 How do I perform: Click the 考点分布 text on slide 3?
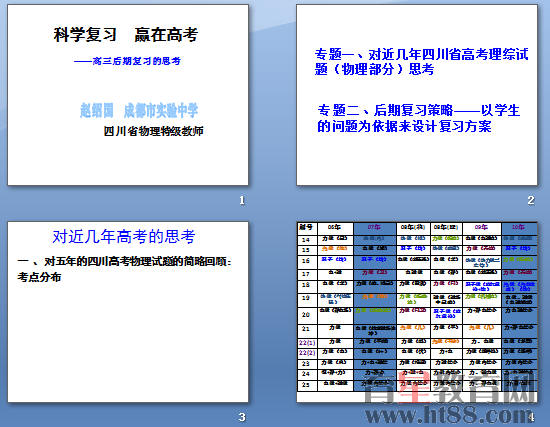39,277
